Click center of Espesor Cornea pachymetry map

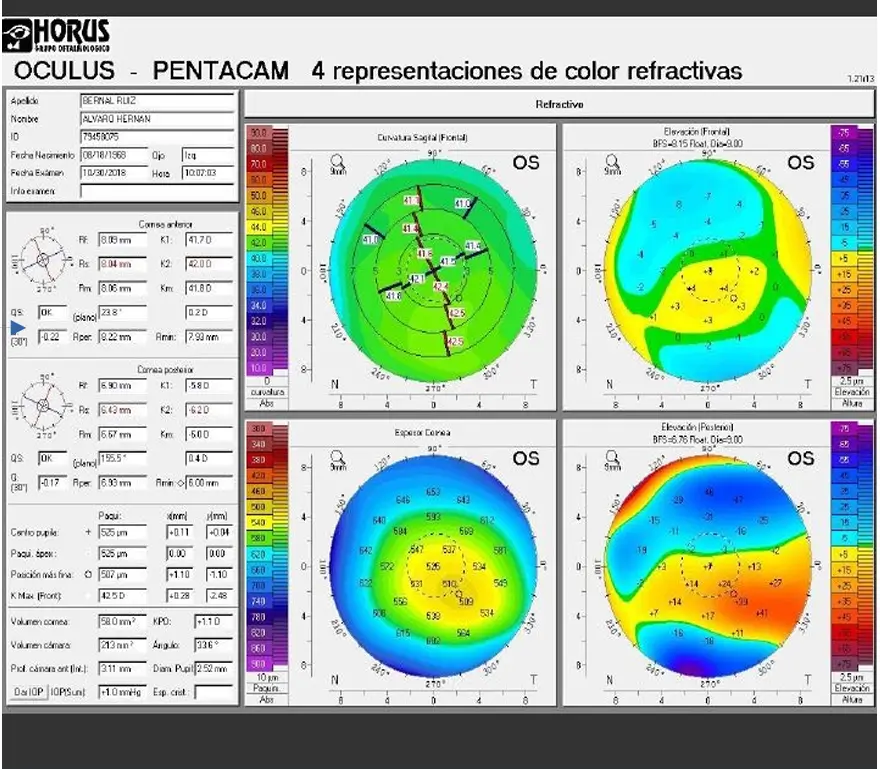tap(434, 567)
